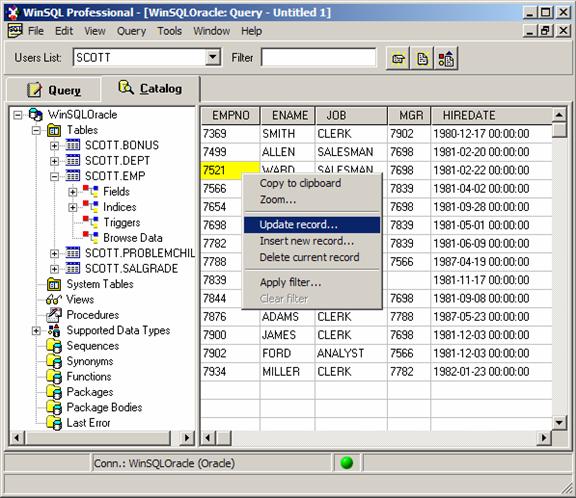Image resolution: width=576 pixels, height=498 pixels.
Task: Click the JOB column header
Action: (351, 116)
